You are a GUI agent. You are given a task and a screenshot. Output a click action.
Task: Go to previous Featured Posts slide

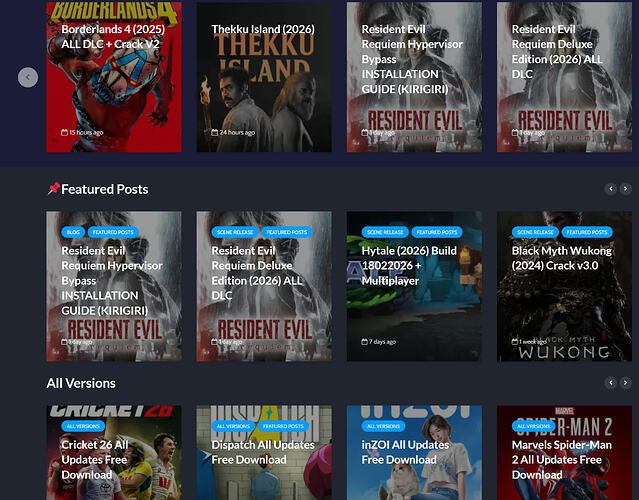coord(610,189)
